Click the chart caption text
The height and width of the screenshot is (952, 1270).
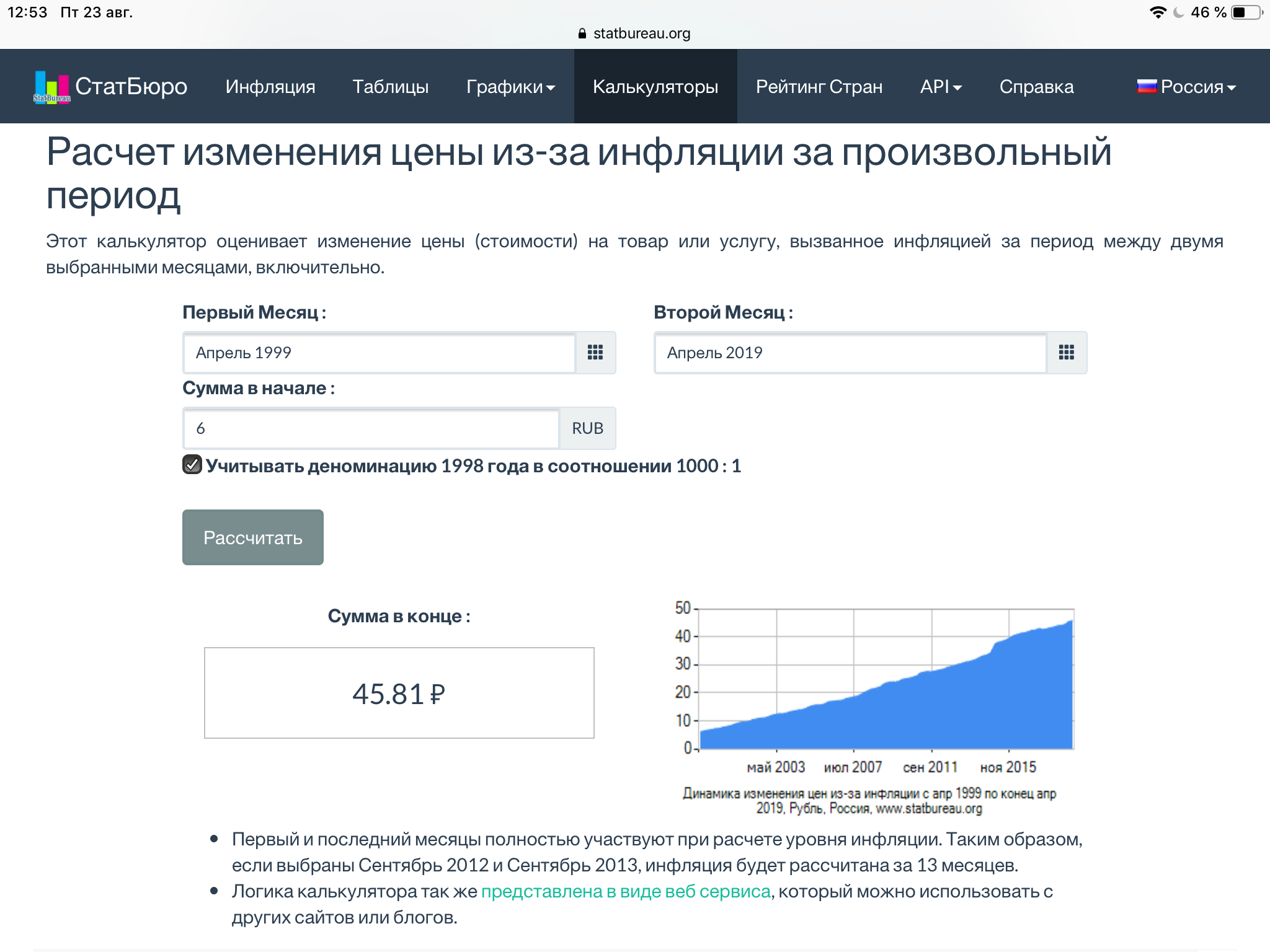click(869, 801)
